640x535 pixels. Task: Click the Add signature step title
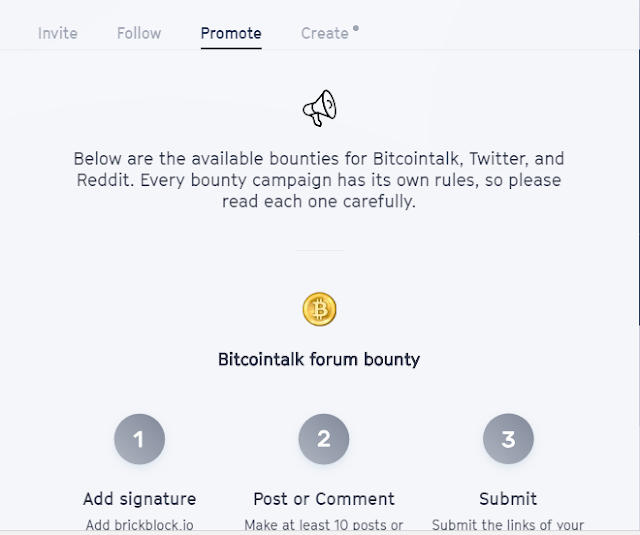point(139,498)
